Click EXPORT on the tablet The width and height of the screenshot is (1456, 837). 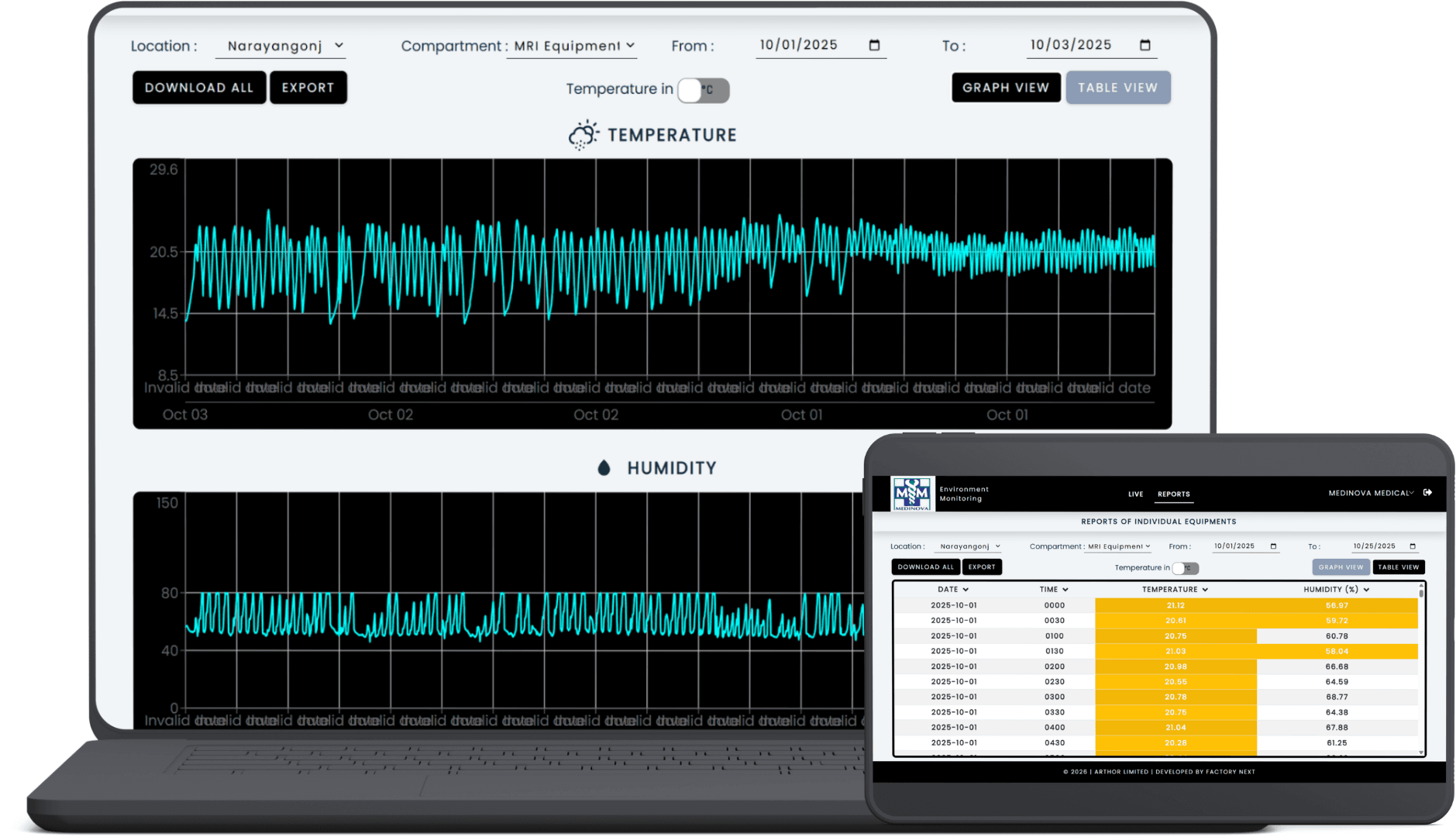coord(982,567)
